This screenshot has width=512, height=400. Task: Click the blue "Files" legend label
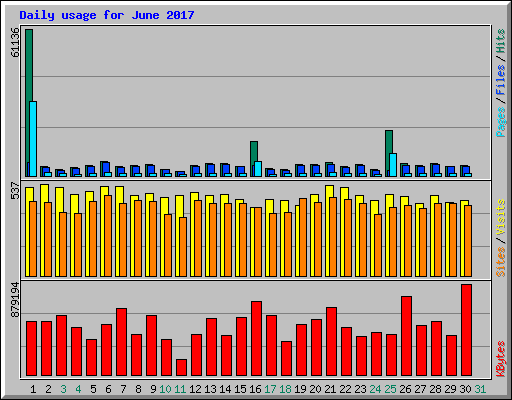click(501, 80)
